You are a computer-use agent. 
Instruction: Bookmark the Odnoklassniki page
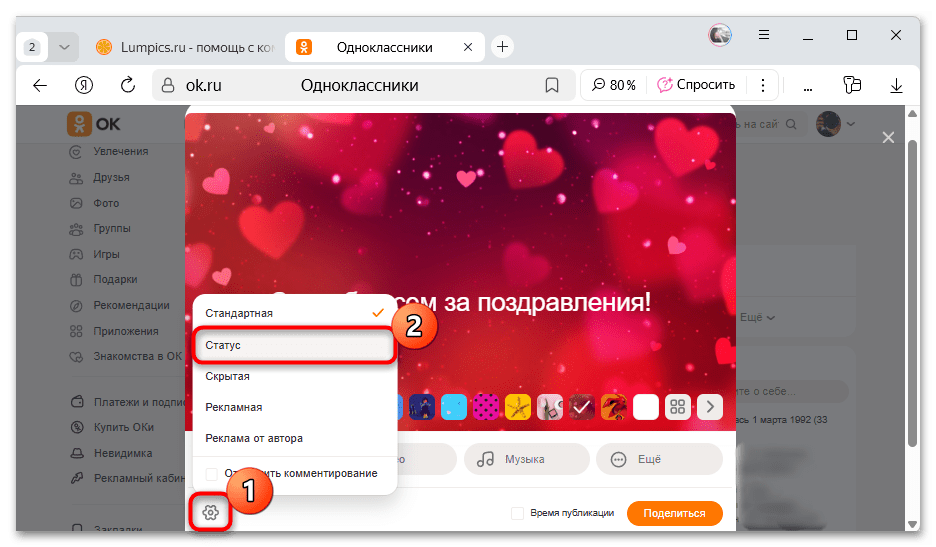point(552,85)
